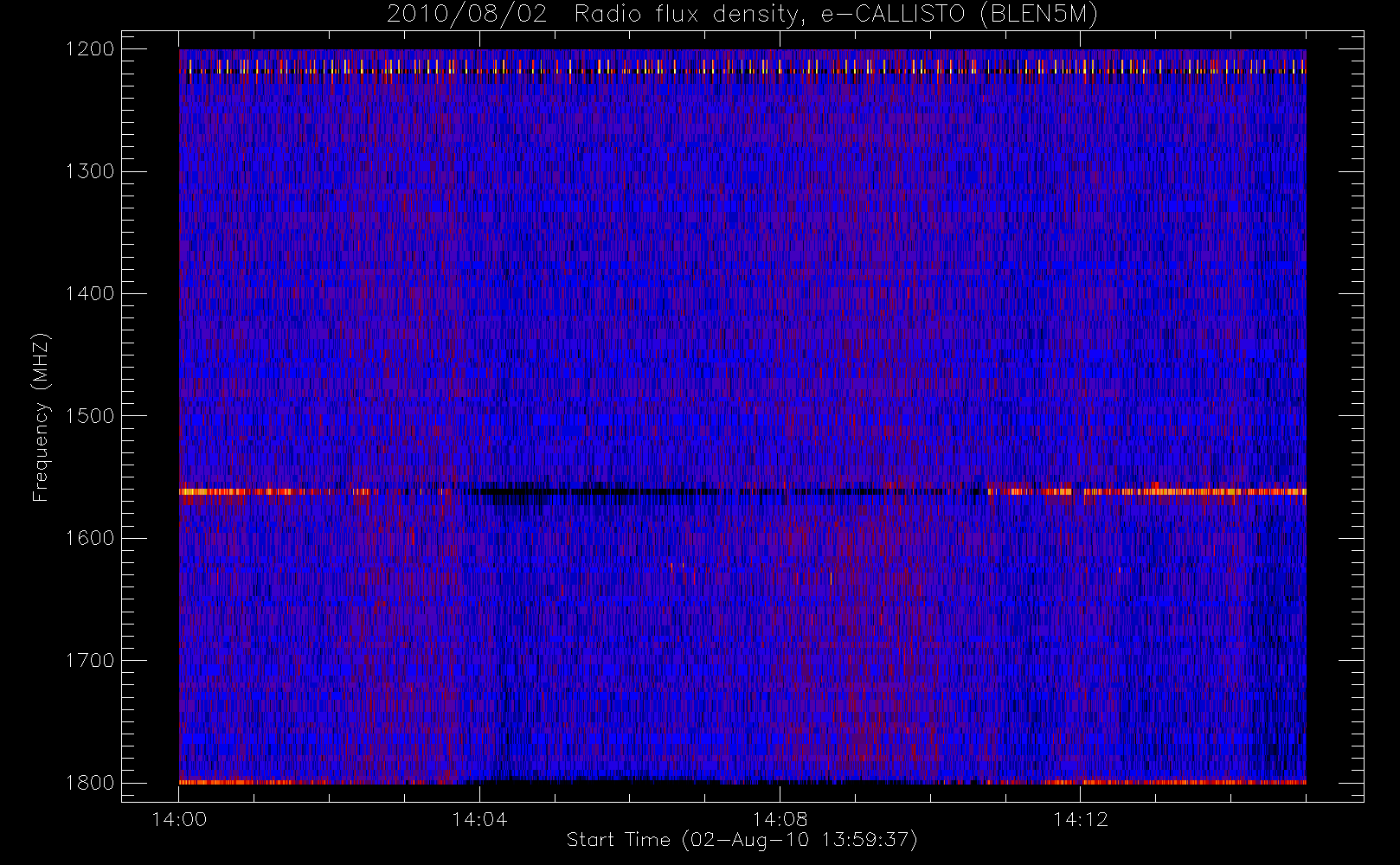This screenshot has width=1400, height=865.
Task: Click the 1700 frequency tick label
Action: [x=91, y=661]
